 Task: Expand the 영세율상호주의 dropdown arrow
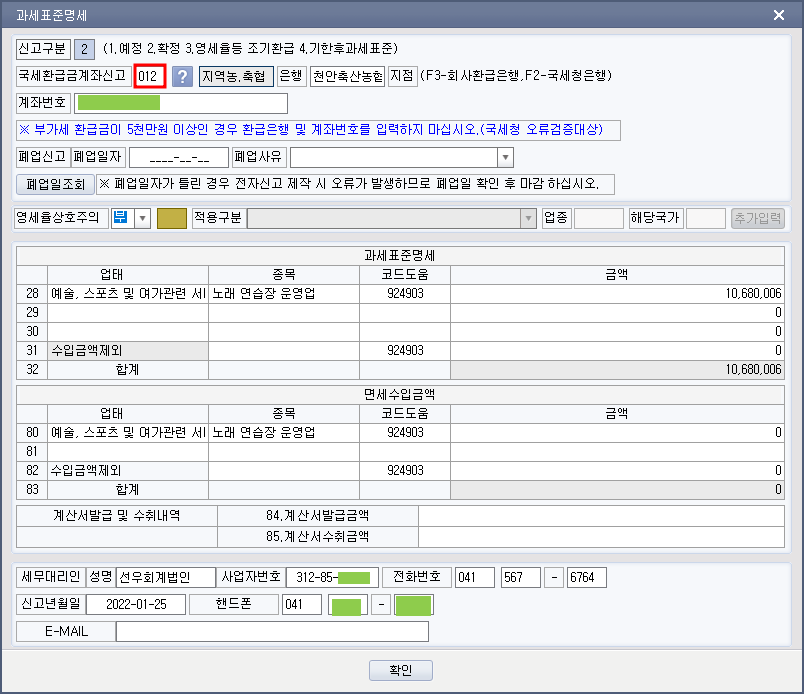tap(141, 218)
